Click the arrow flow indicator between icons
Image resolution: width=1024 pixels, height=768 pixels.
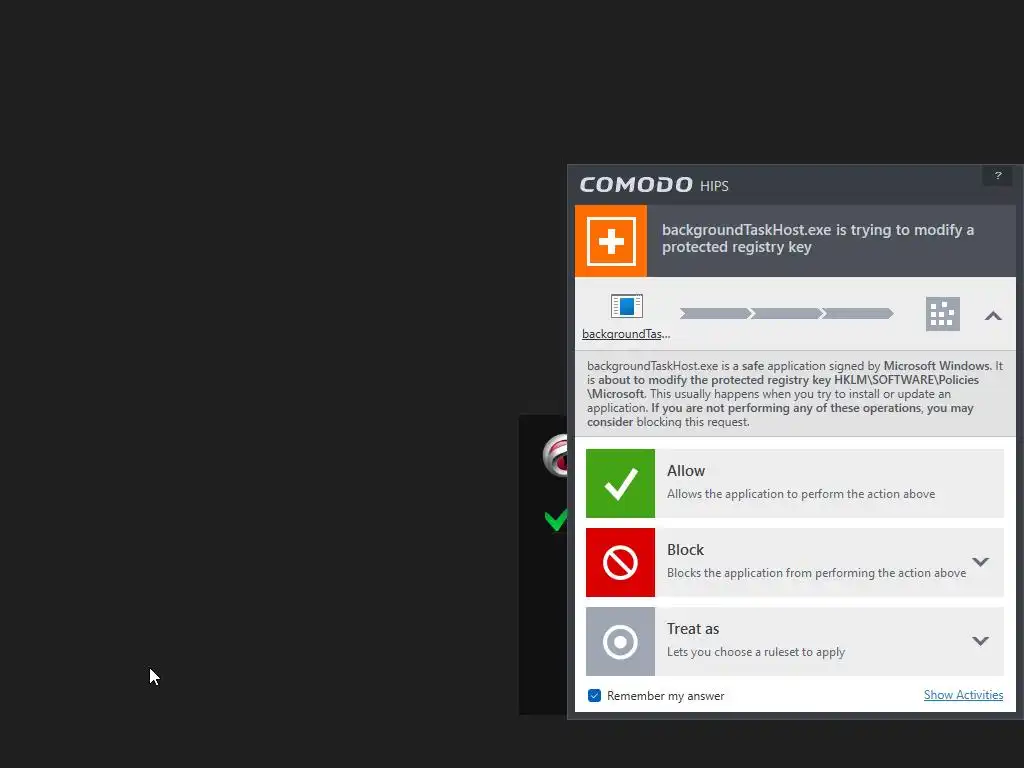coord(786,314)
